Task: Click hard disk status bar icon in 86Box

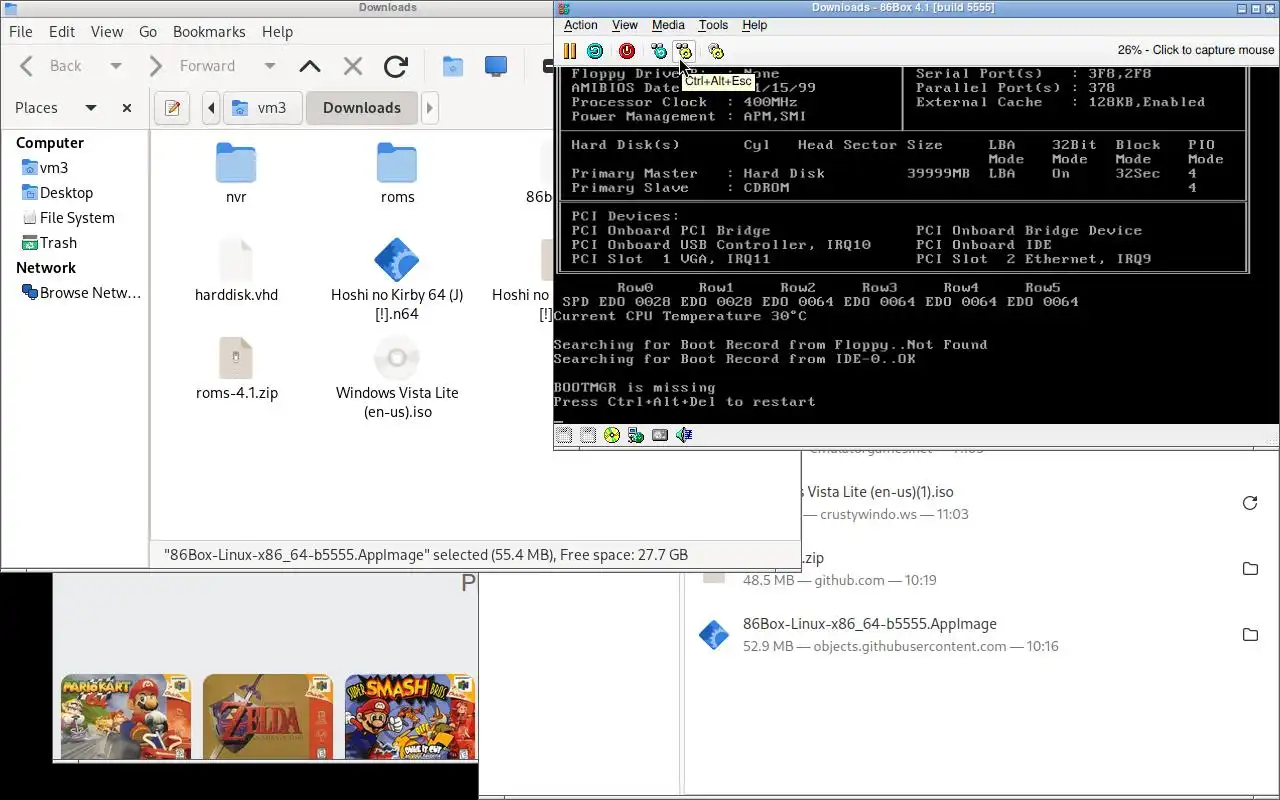Action: click(660, 435)
